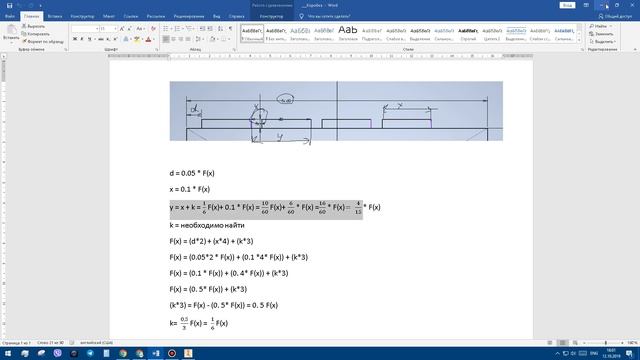Open Заменить (Replace) dialog
This screenshot has width=640, height=360.
point(601,34)
